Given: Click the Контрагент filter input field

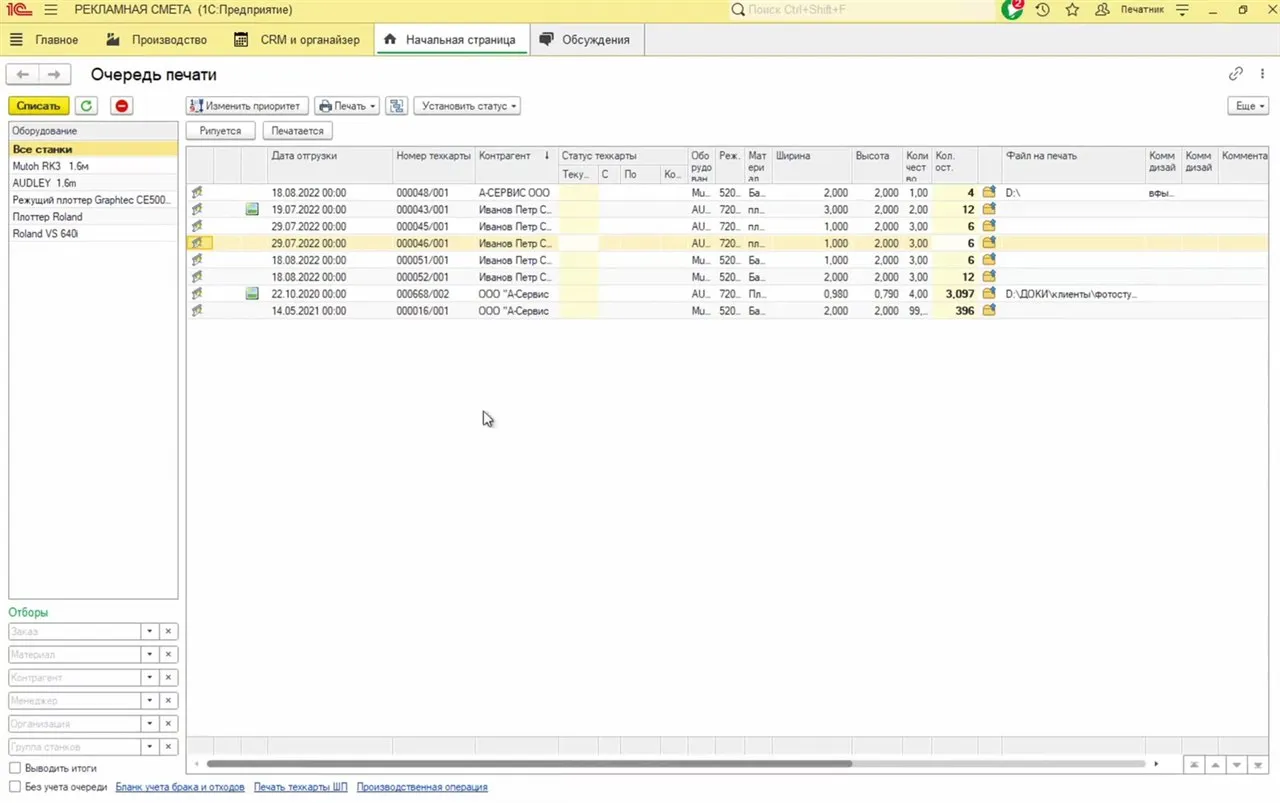Looking at the screenshot, I should [x=74, y=677].
